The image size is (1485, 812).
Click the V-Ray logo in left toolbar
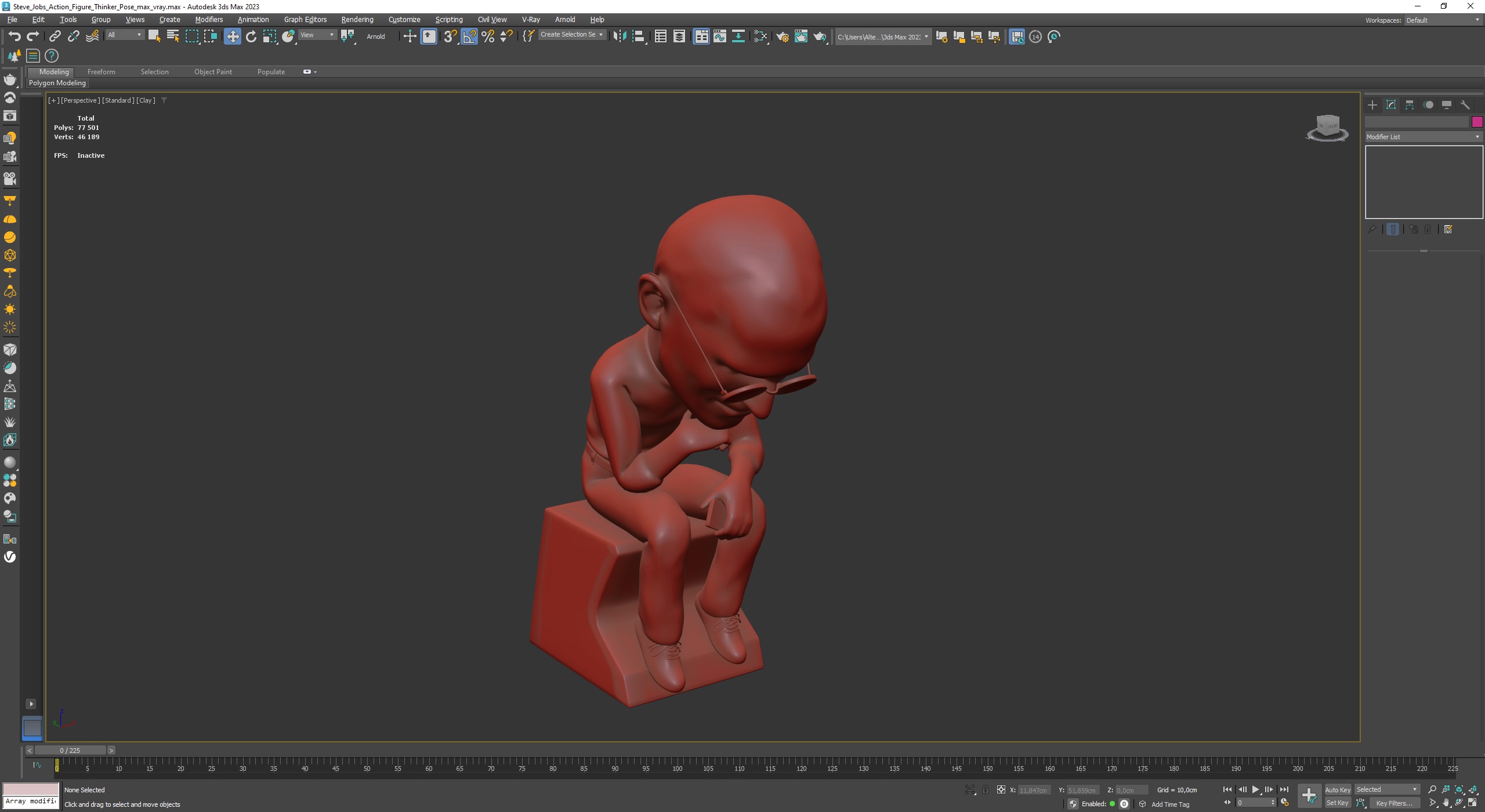pyautogui.click(x=10, y=557)
